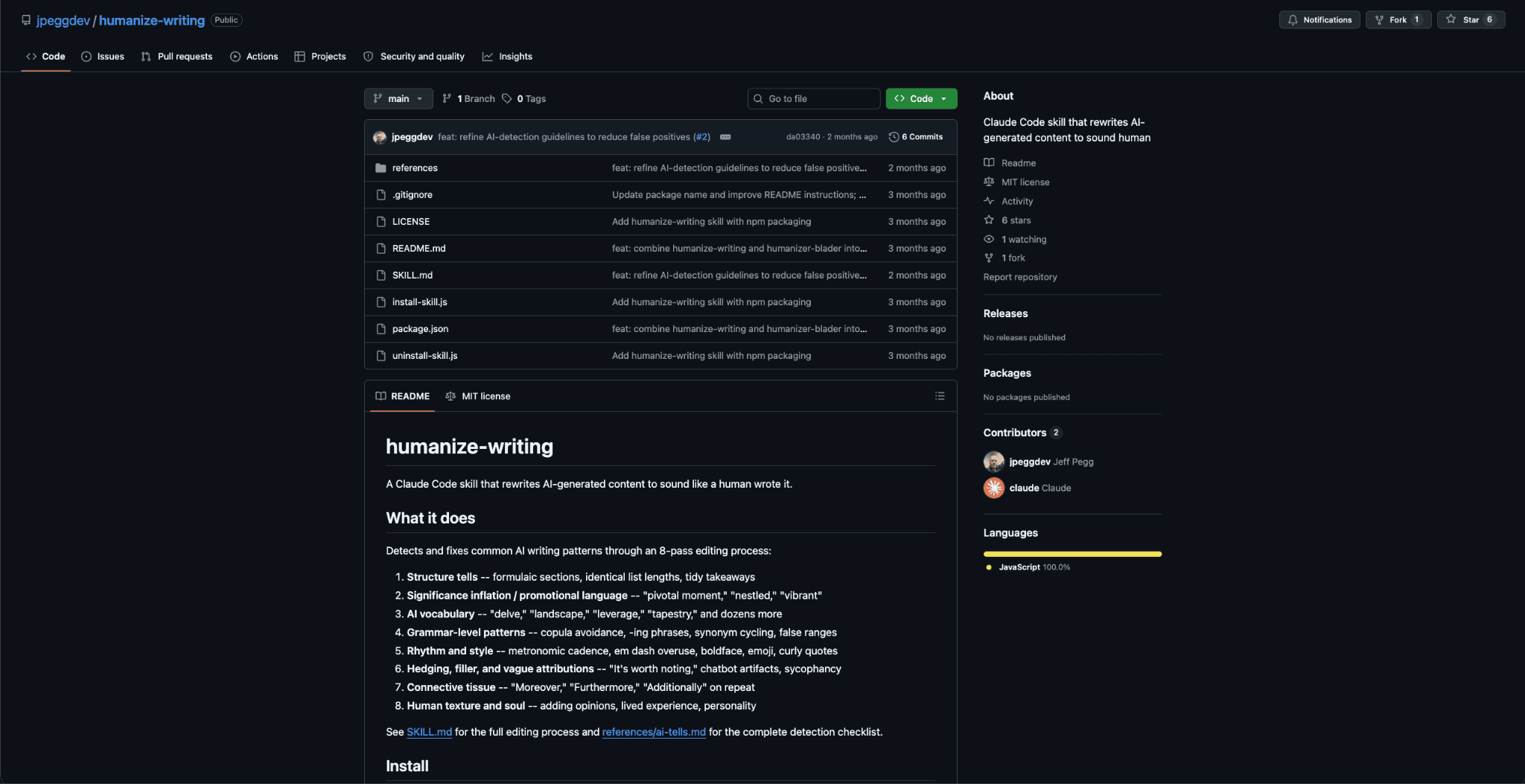Image resolution: width=1525 pixels, height=784 pixels.
Task: Switch to the Code tab
Action: [x=45, y=57]
